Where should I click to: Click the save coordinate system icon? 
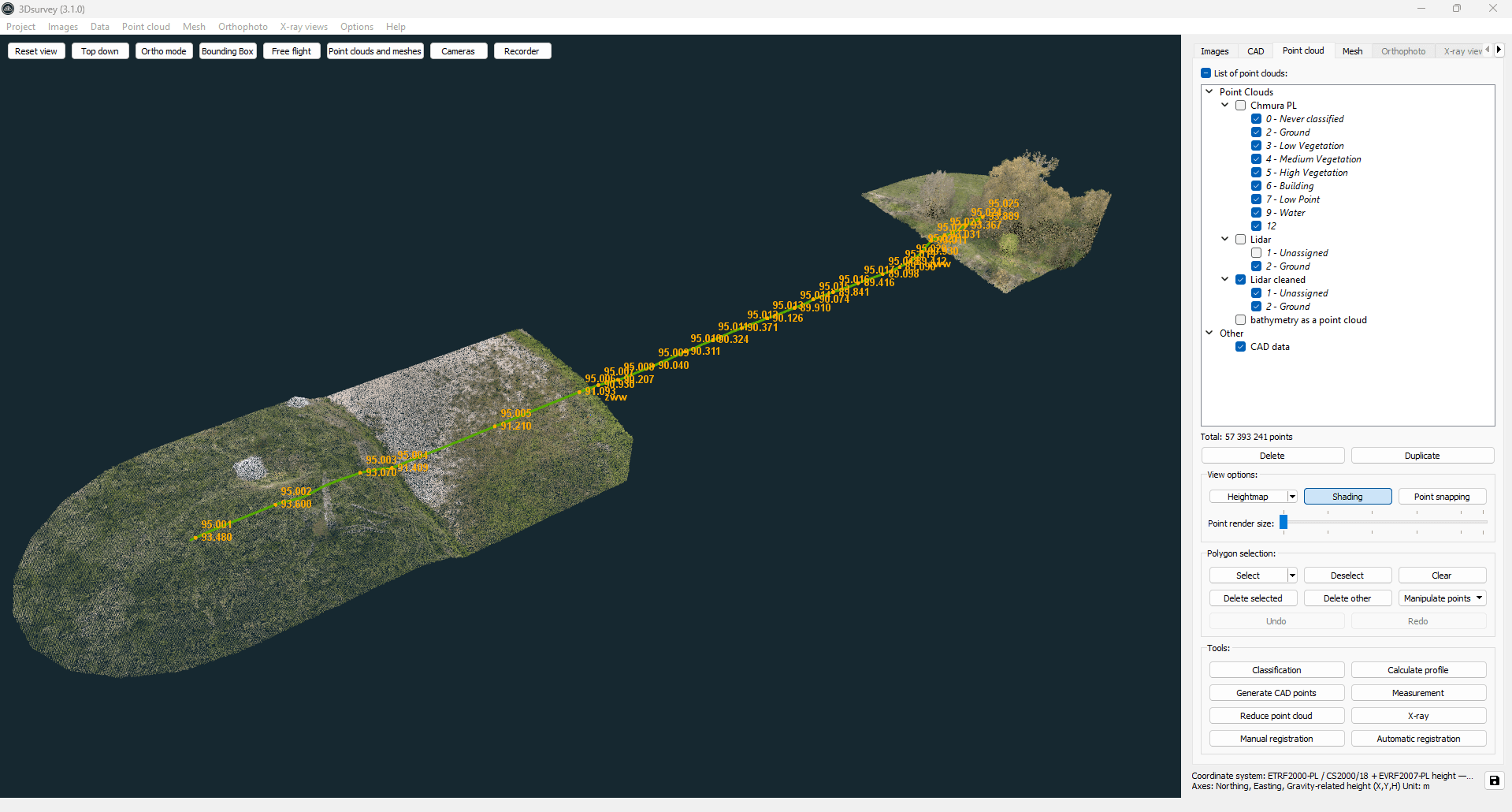pos(1494,780)
